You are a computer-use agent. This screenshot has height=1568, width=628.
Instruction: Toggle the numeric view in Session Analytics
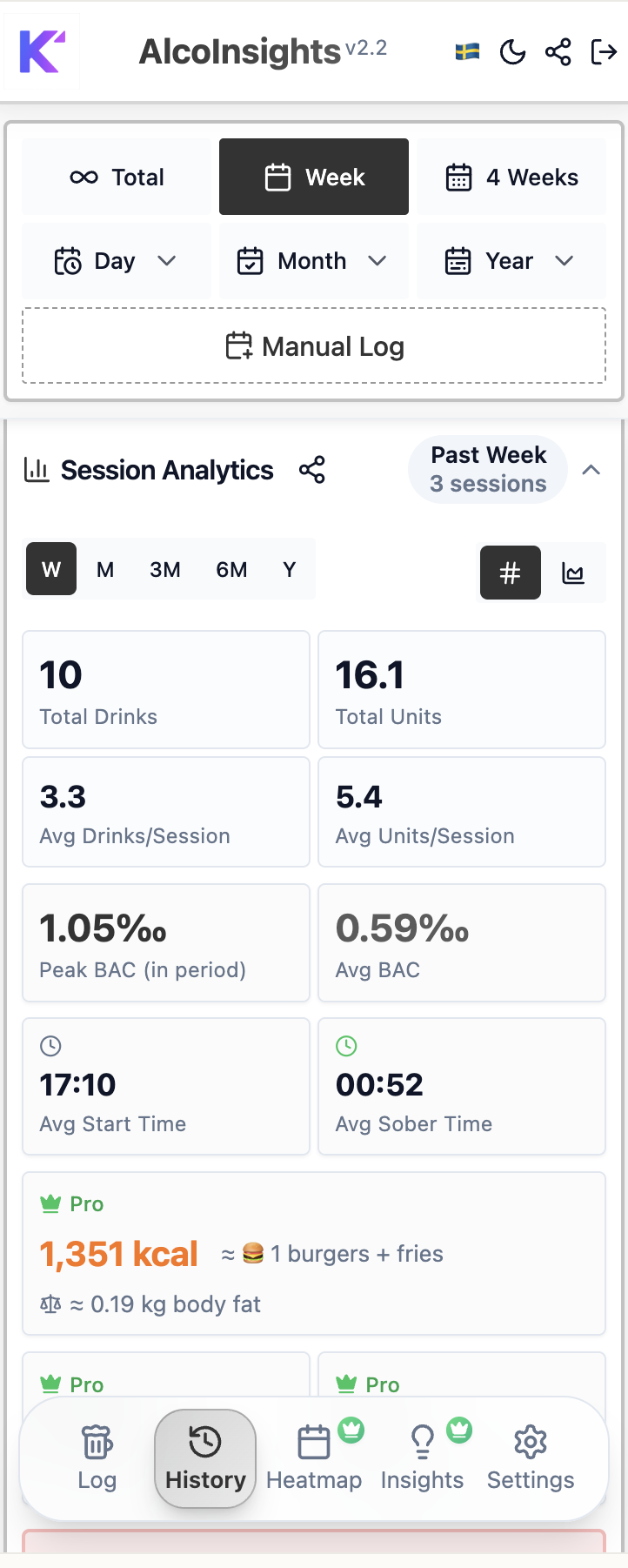click(510, 573)
